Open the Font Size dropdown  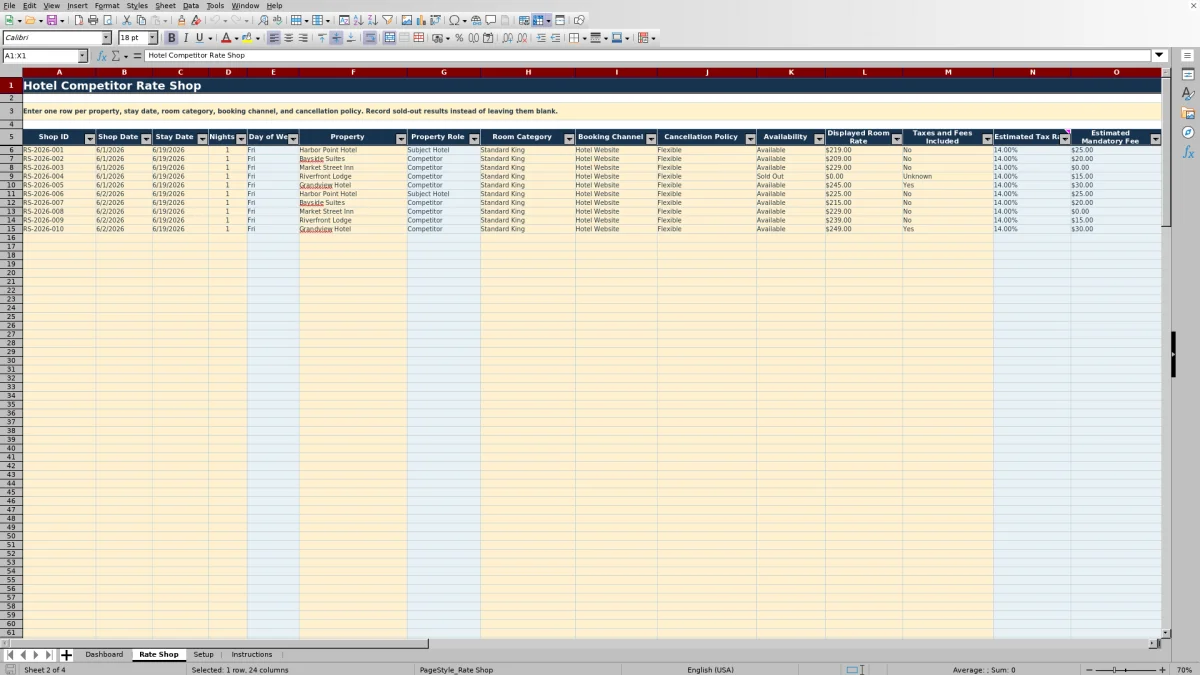coord(152,38)
